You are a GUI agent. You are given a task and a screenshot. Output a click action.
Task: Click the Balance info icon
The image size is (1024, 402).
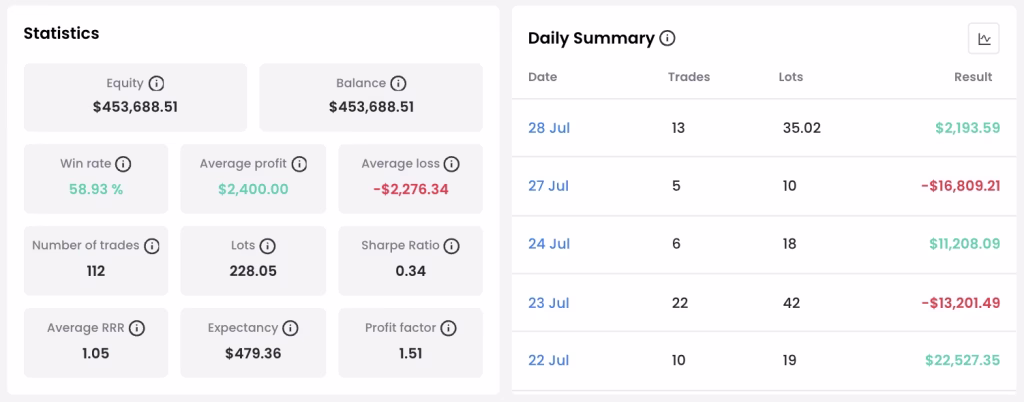pos(398,84)
